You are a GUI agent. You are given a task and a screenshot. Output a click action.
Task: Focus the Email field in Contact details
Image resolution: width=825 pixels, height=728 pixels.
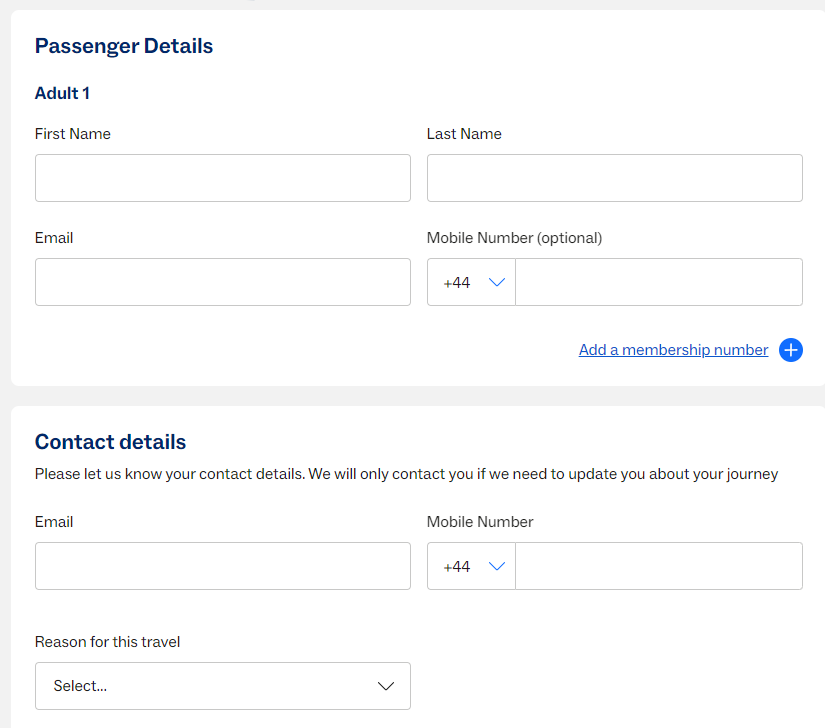coord(223,566)
